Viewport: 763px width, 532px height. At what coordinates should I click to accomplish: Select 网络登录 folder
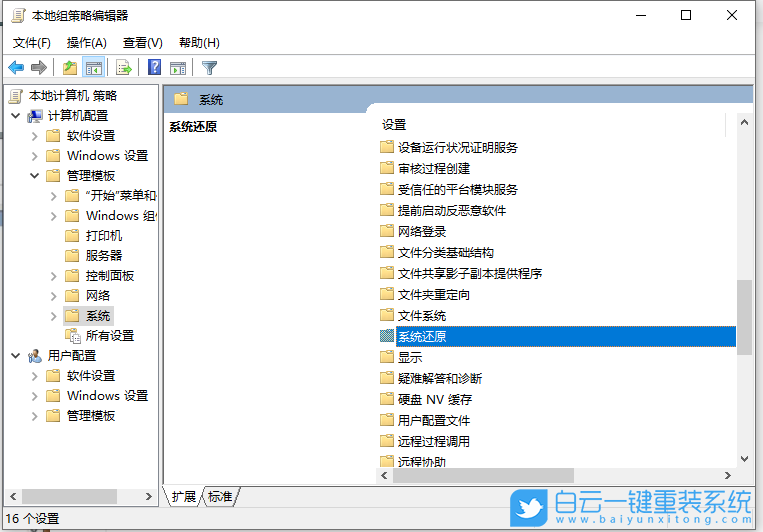(422, 232)
